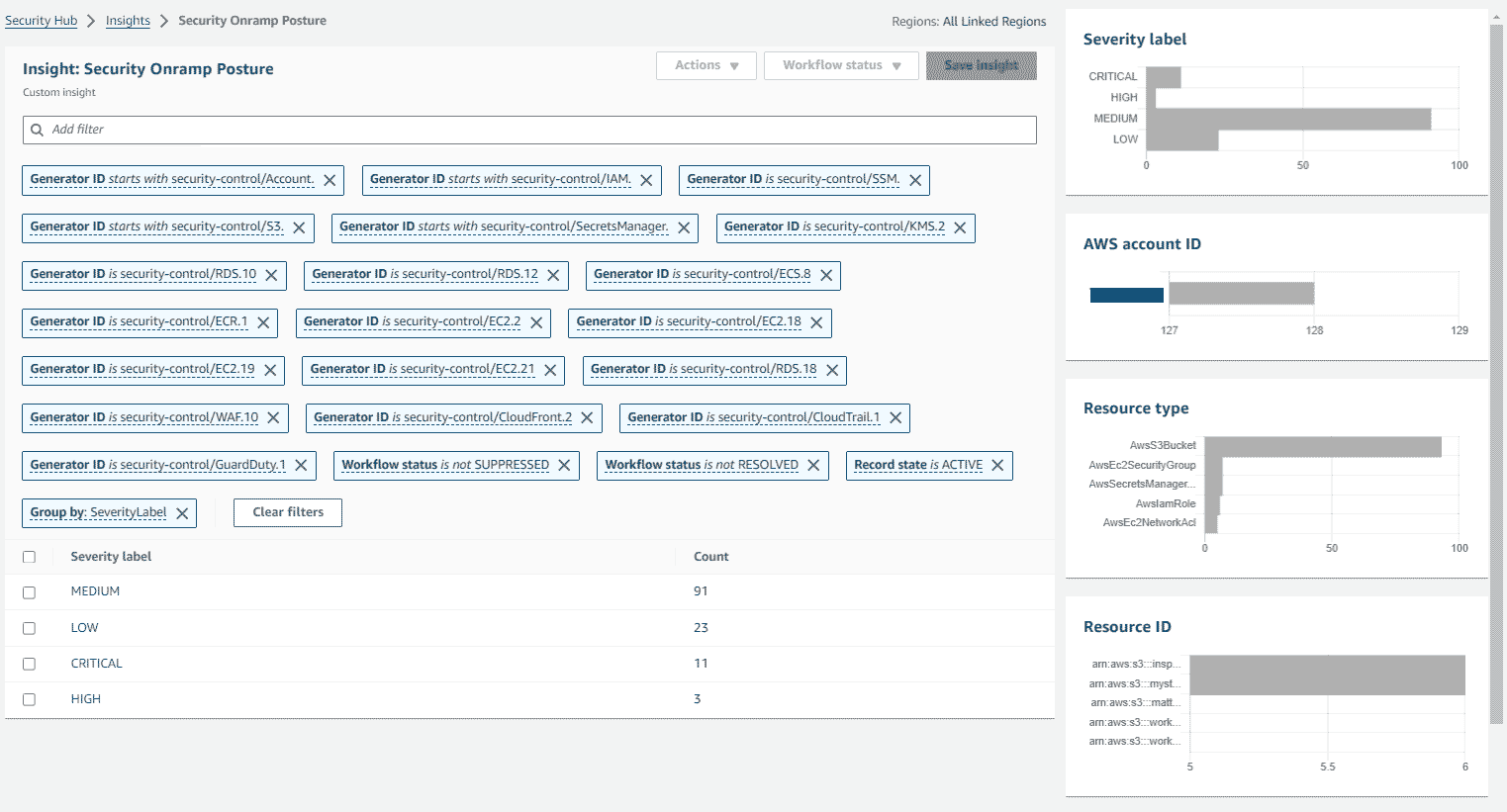Expand the Workflow status dropdown
The image size is (1507, 812).
tap(841, 65)
